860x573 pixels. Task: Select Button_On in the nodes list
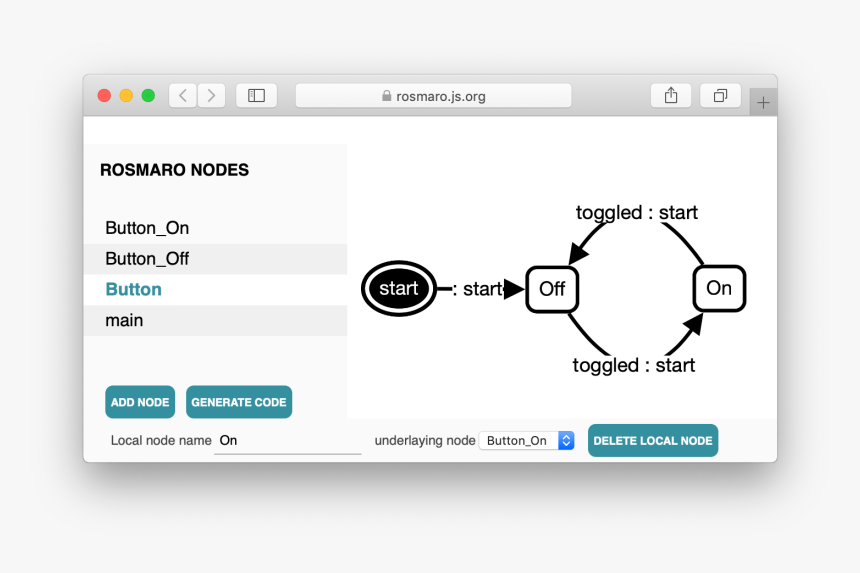pos(147,228)
